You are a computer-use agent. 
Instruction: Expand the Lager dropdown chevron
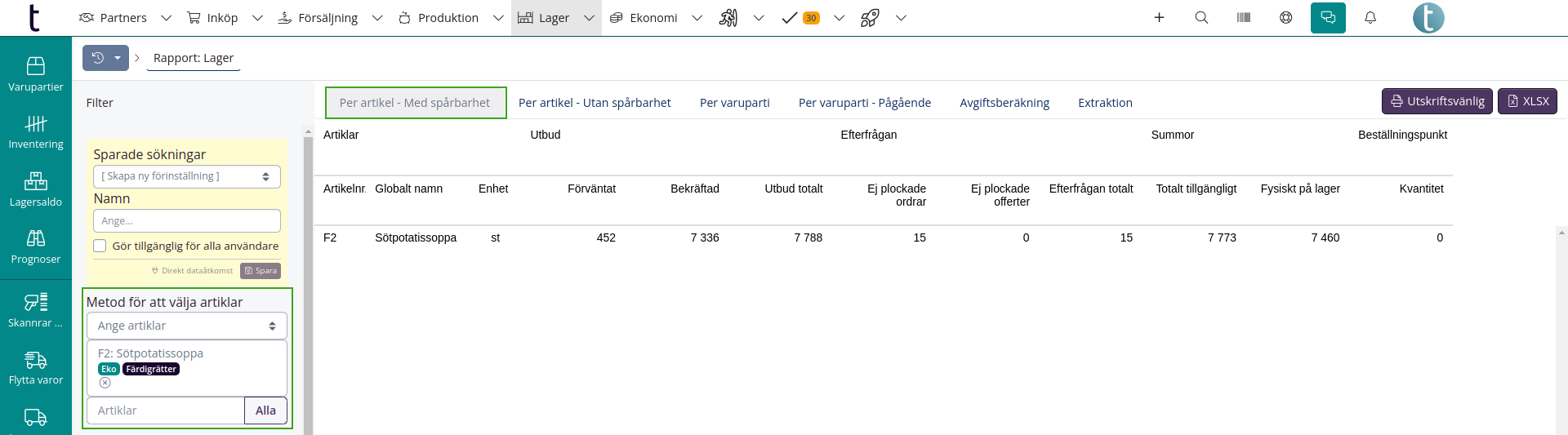pos(589,18)
